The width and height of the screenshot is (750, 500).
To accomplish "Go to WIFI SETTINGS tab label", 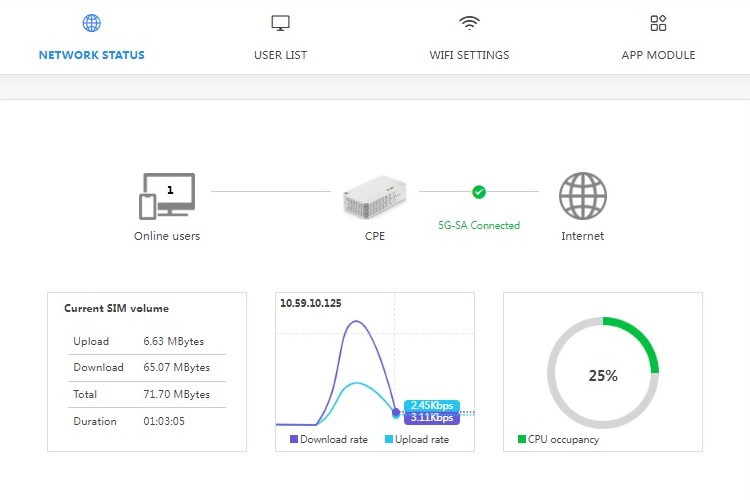I will pyautogui.click(x=469, y=55).
